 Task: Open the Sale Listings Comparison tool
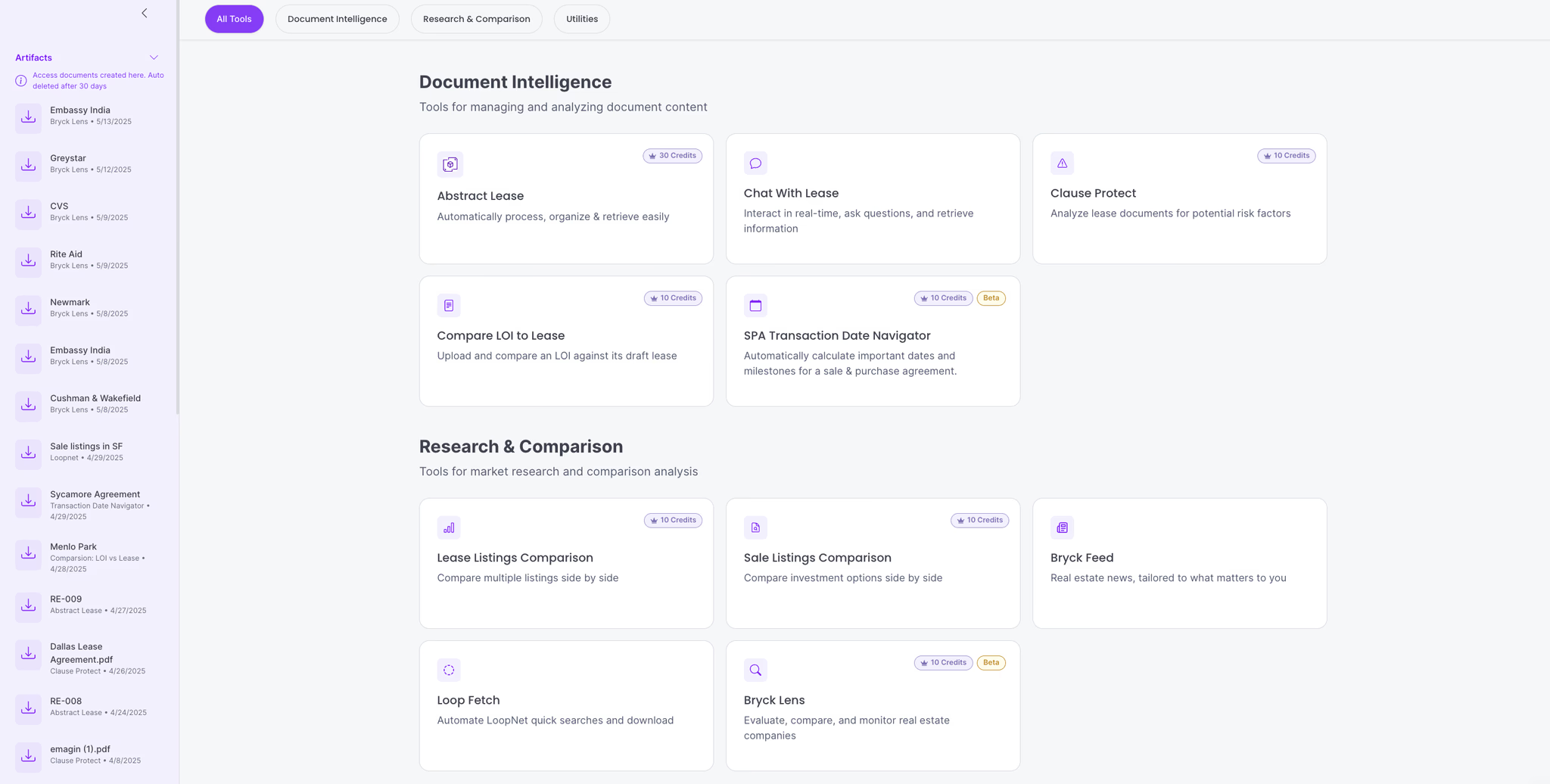[872, 563]
